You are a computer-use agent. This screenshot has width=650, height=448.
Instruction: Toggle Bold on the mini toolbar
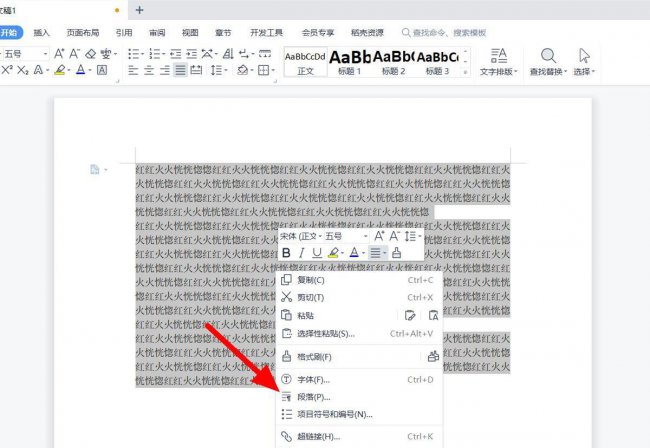pos(286,252)
